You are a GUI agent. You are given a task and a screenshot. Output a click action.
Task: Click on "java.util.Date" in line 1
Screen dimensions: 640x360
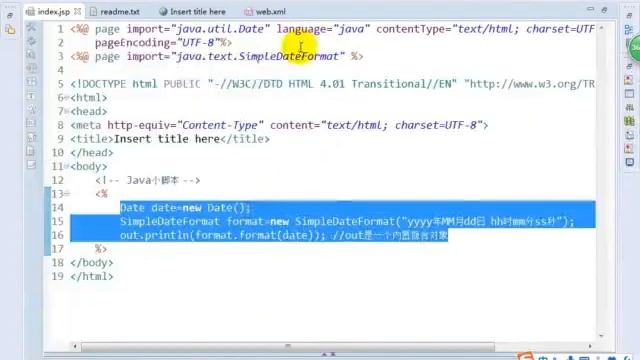point(220,29)
